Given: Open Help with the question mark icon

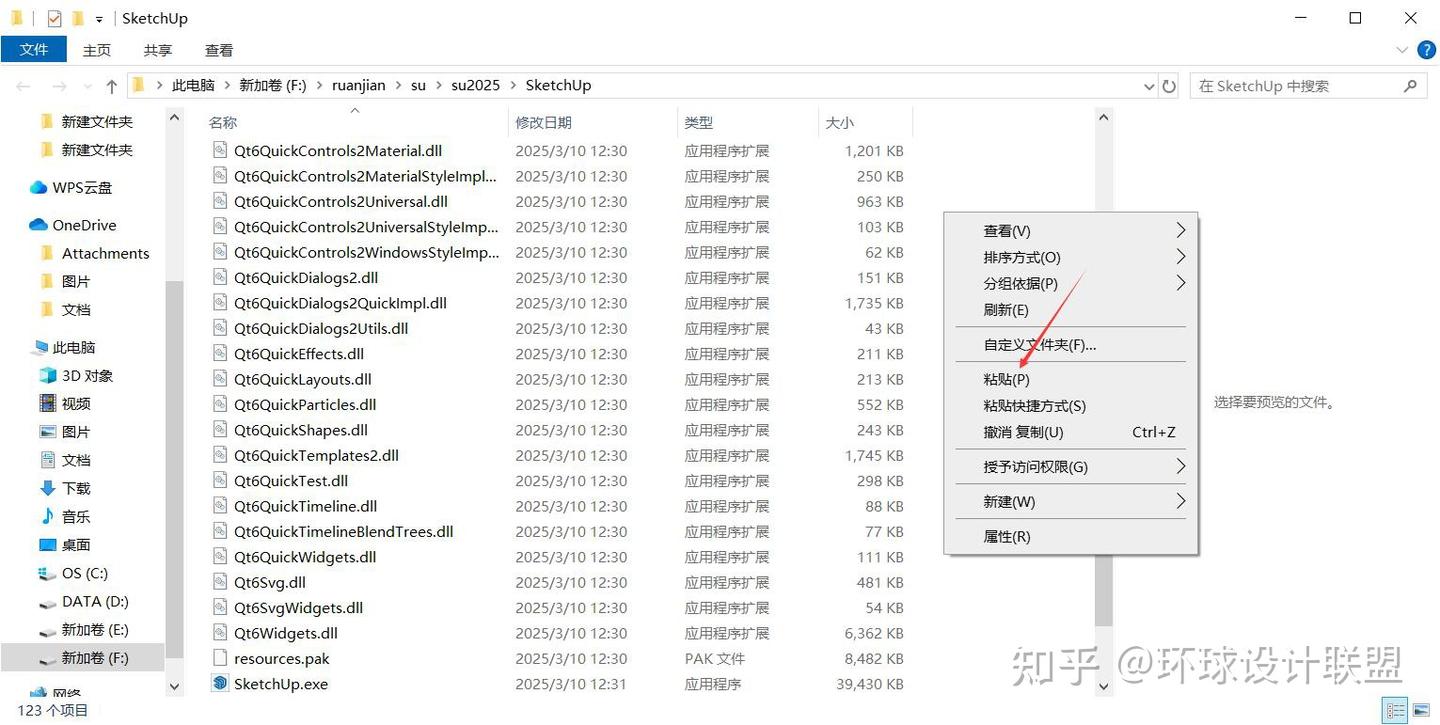Looking at the screenshot, I should click(1426, 49).
